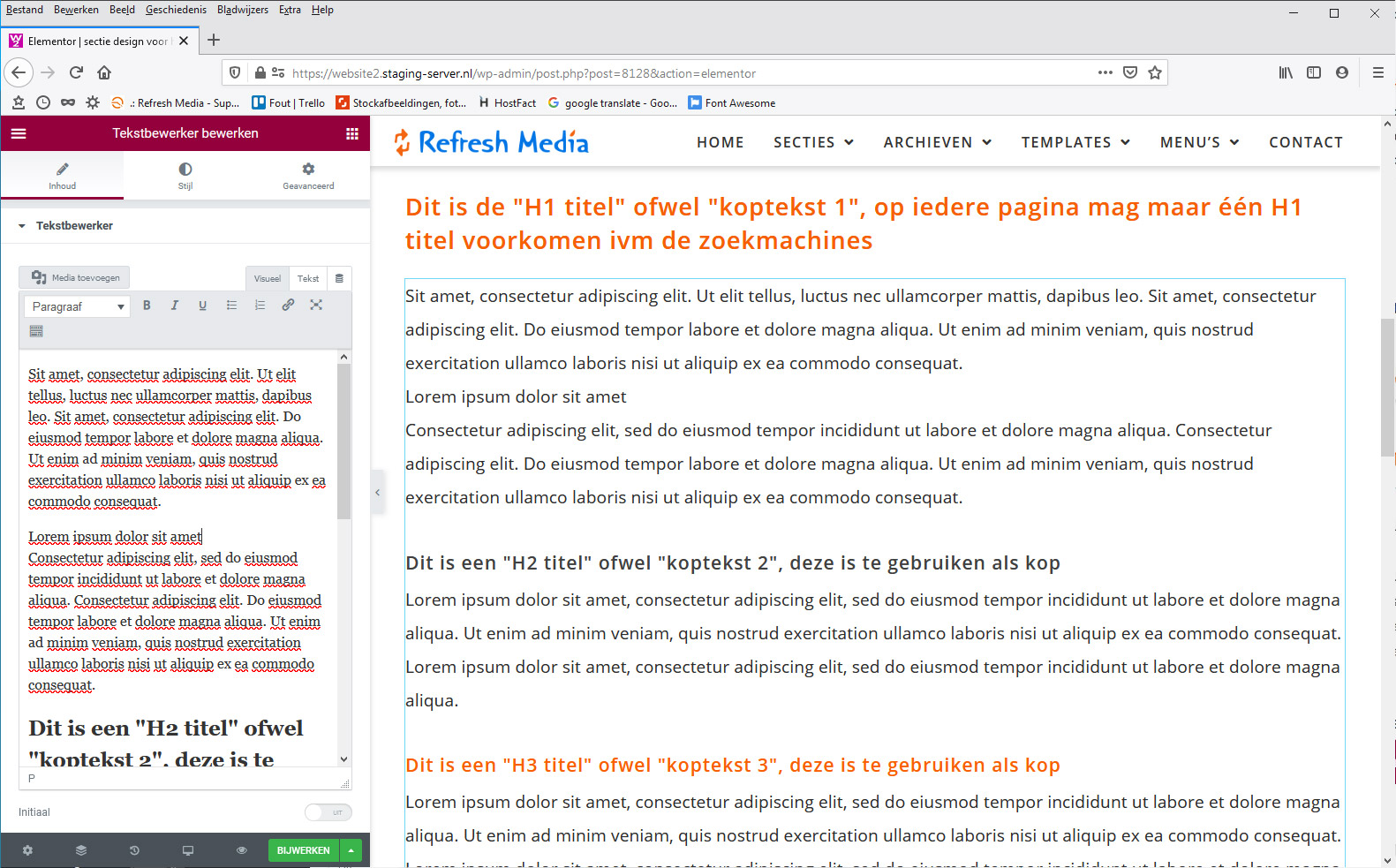Click the underline formatting icon

click(x=203, y=306)
